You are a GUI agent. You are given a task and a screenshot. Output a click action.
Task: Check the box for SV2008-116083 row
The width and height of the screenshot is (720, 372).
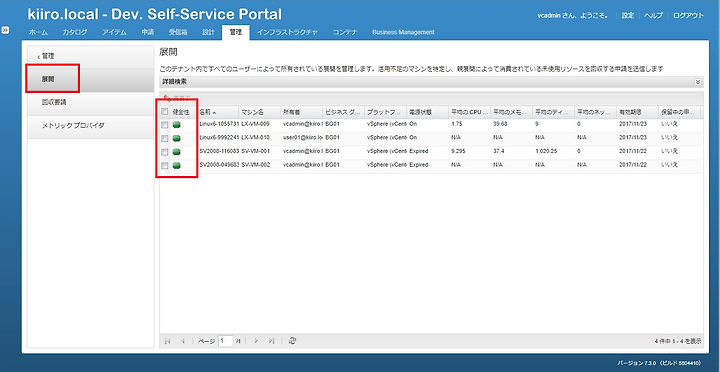coord(165,152)
